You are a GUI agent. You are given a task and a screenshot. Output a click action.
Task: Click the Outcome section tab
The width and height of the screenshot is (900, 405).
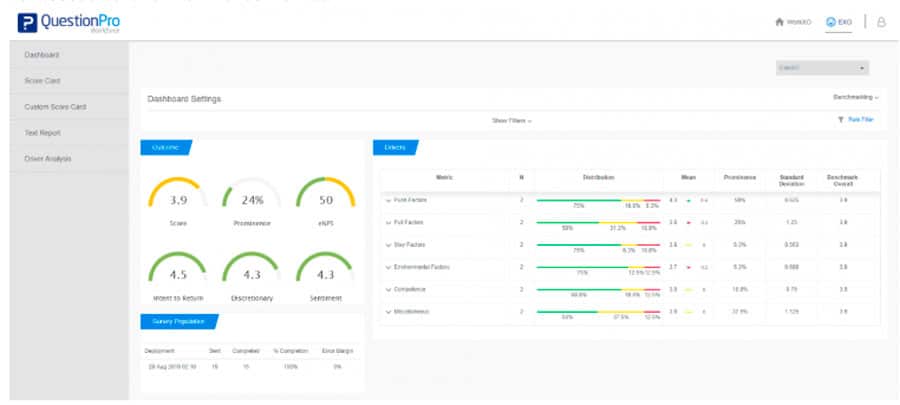[x=165, y=147]
